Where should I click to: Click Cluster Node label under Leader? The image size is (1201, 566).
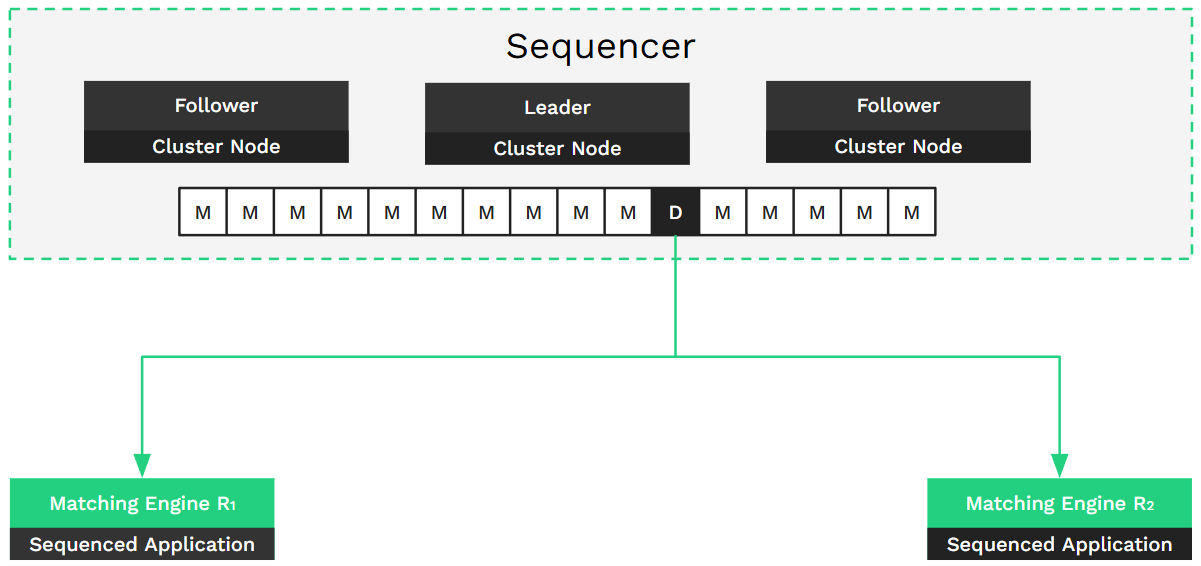(557, 149)
